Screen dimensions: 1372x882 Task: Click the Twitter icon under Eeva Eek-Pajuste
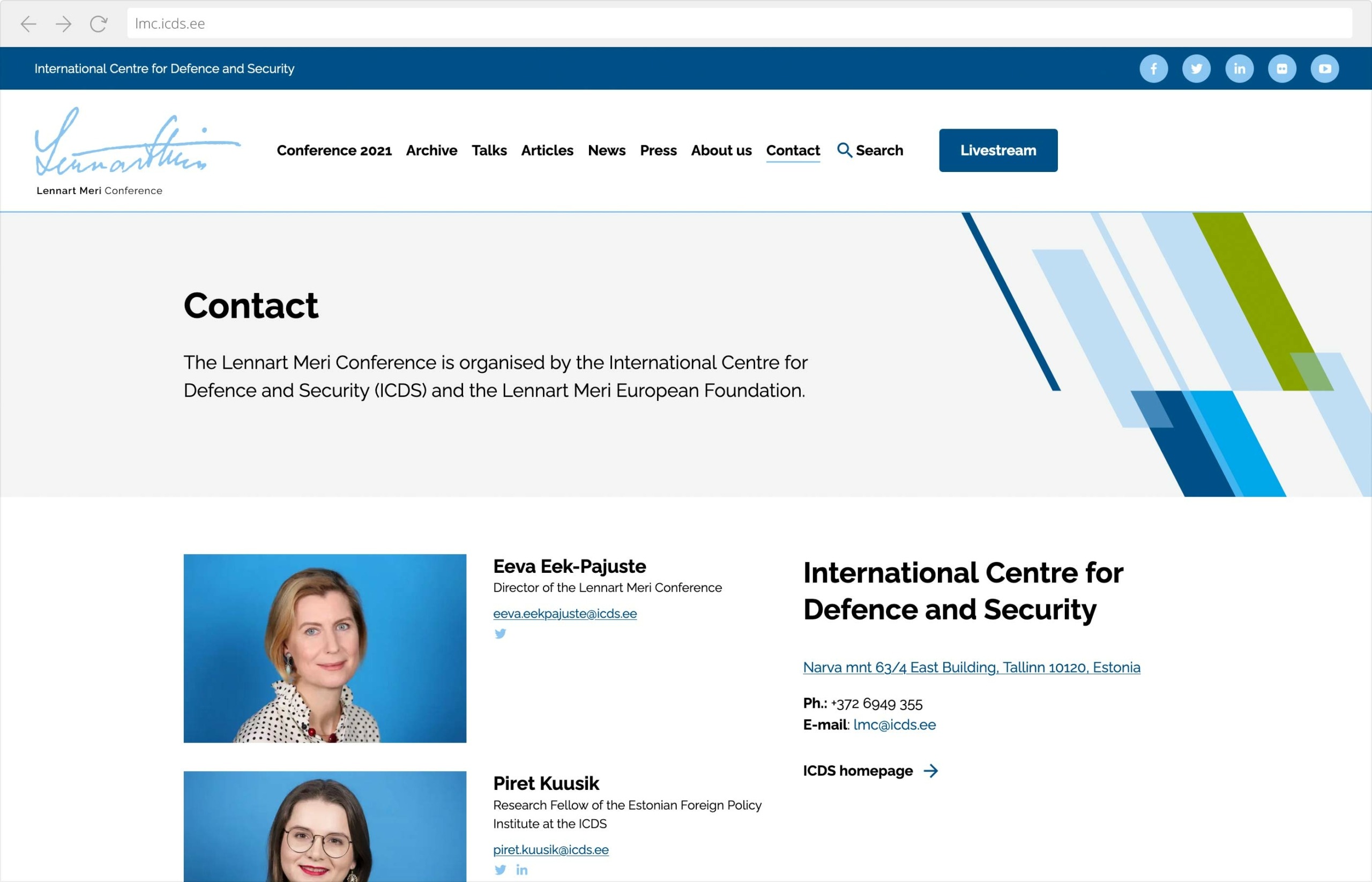(500, 633)
